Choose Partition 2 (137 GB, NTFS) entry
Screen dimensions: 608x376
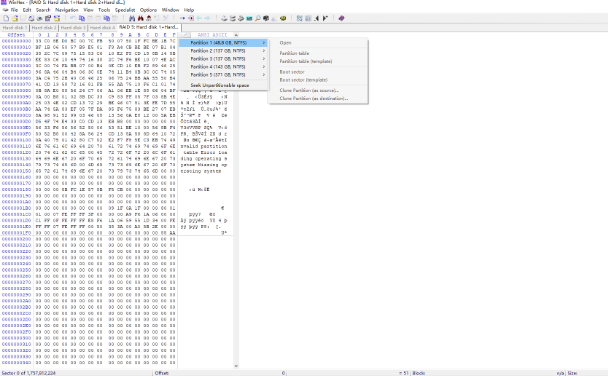click(223, 51)
